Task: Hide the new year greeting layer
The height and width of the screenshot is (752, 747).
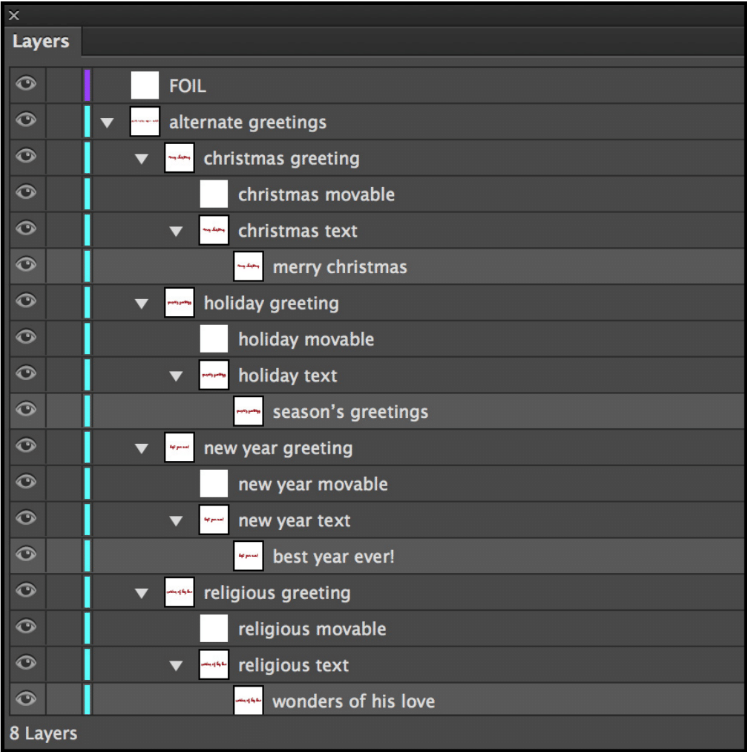Action: pos(26,447)
